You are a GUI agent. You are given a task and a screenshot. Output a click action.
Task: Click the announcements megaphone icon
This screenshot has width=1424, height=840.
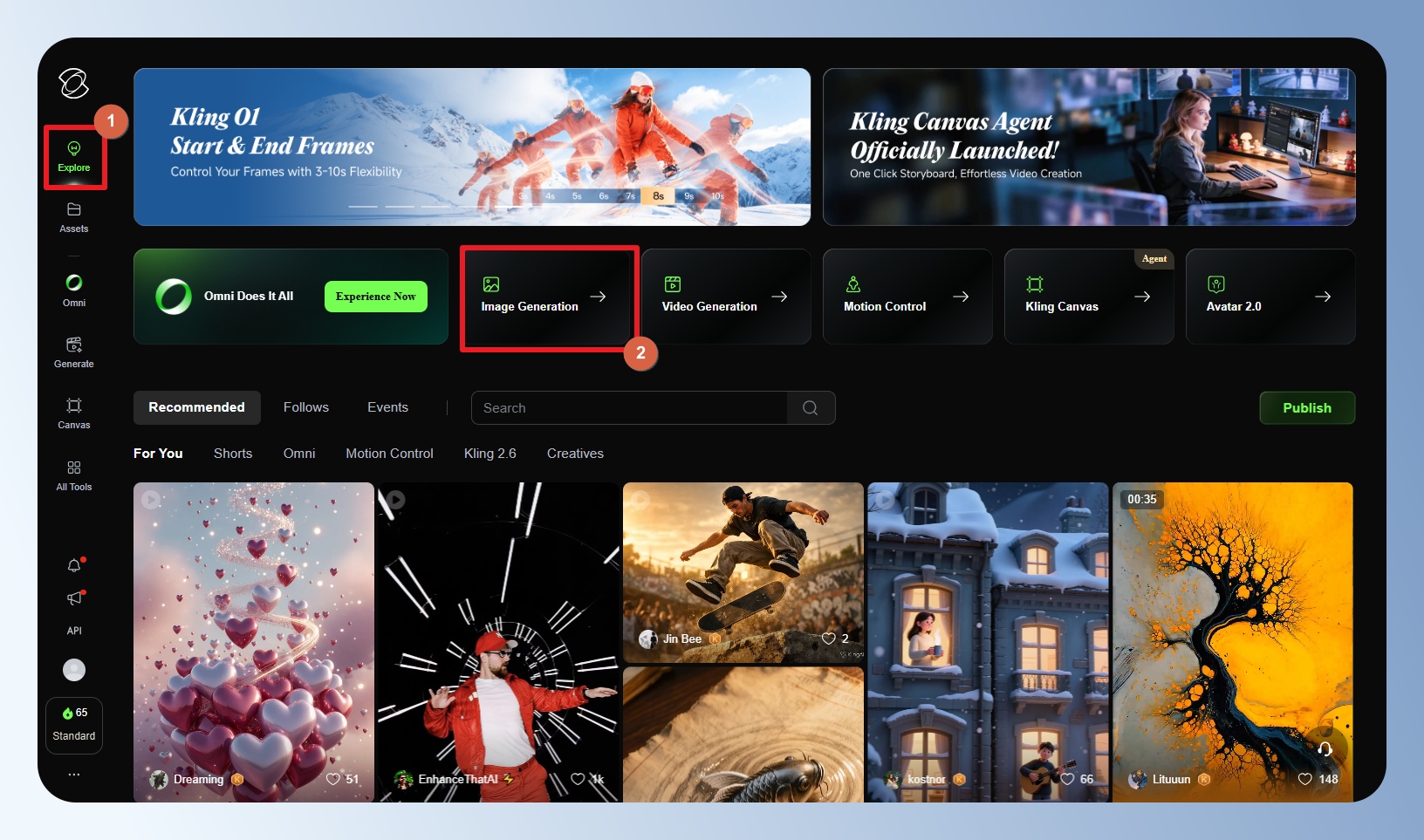[74, 598]
